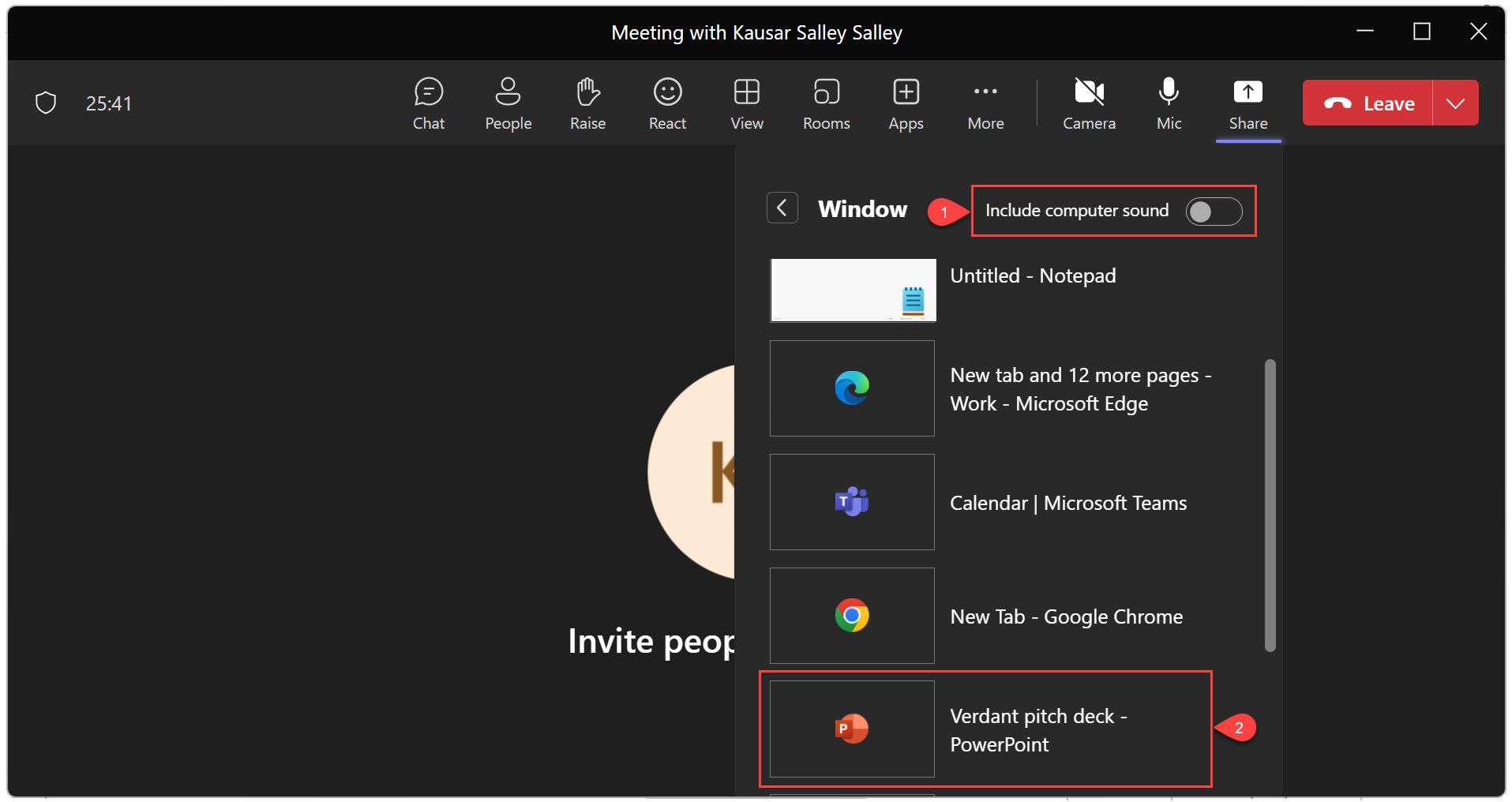Open the Share screen panel

[x=1247, y=103]
